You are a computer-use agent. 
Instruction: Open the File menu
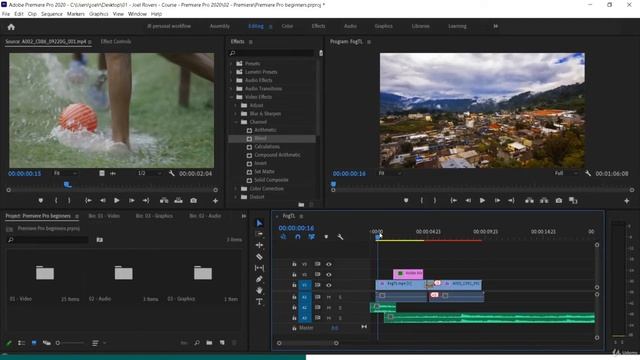(x=6, y=14)
